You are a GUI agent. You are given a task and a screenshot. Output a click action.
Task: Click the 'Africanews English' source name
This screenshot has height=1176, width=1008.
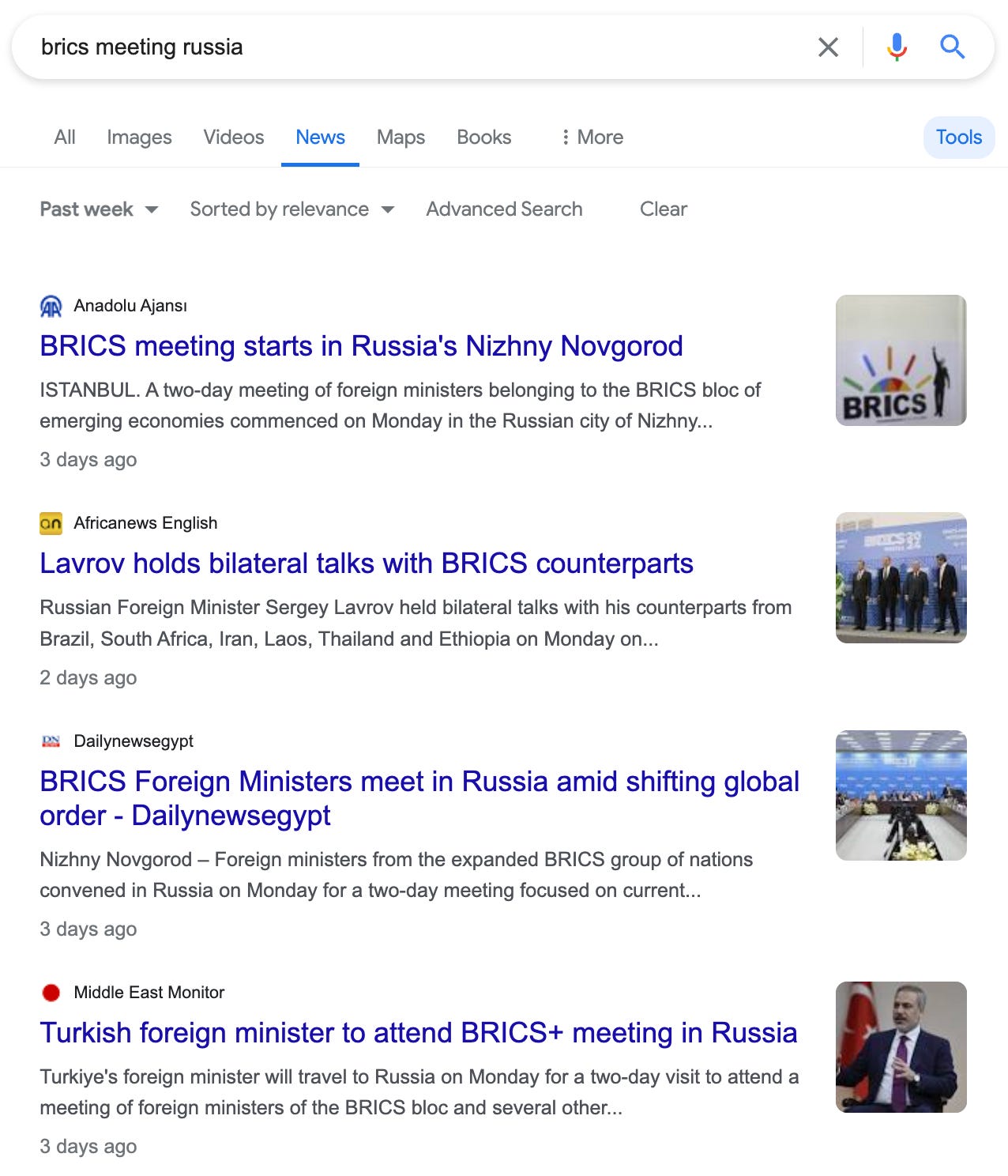(145, 523)
